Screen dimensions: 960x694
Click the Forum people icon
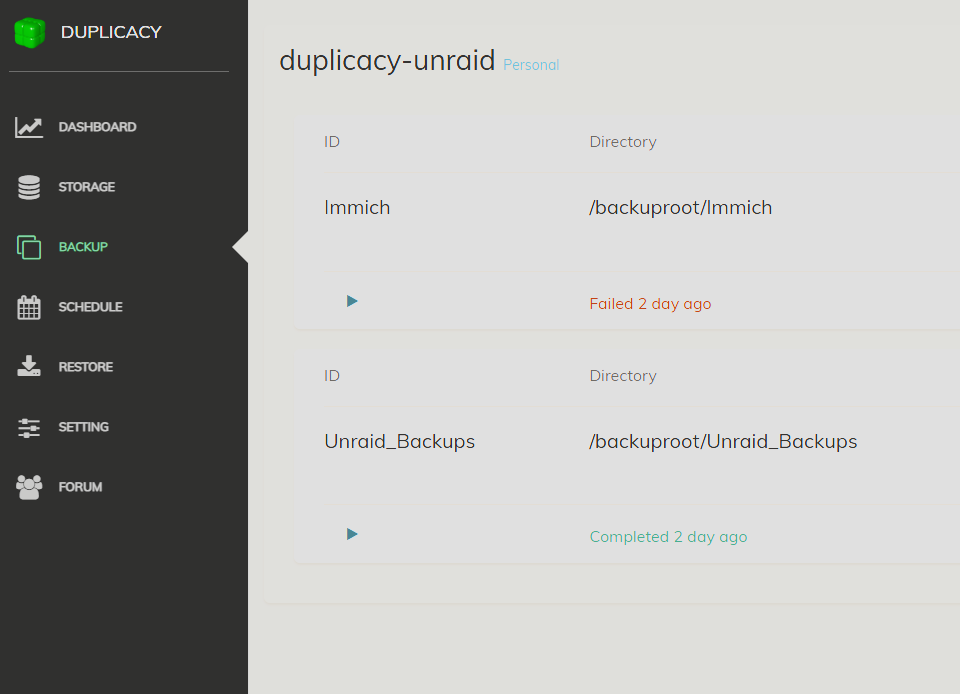click(x=29, y=487)
